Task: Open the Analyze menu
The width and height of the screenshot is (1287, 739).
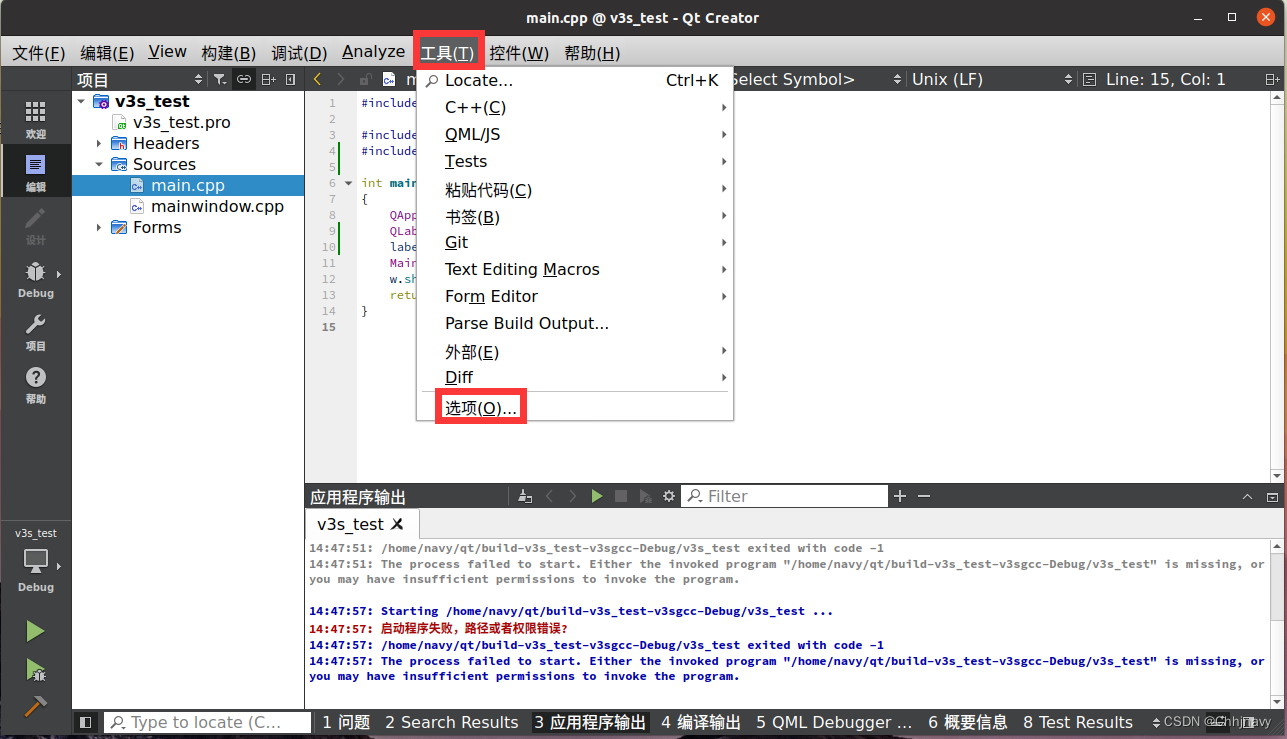Action: pos(373,52)
